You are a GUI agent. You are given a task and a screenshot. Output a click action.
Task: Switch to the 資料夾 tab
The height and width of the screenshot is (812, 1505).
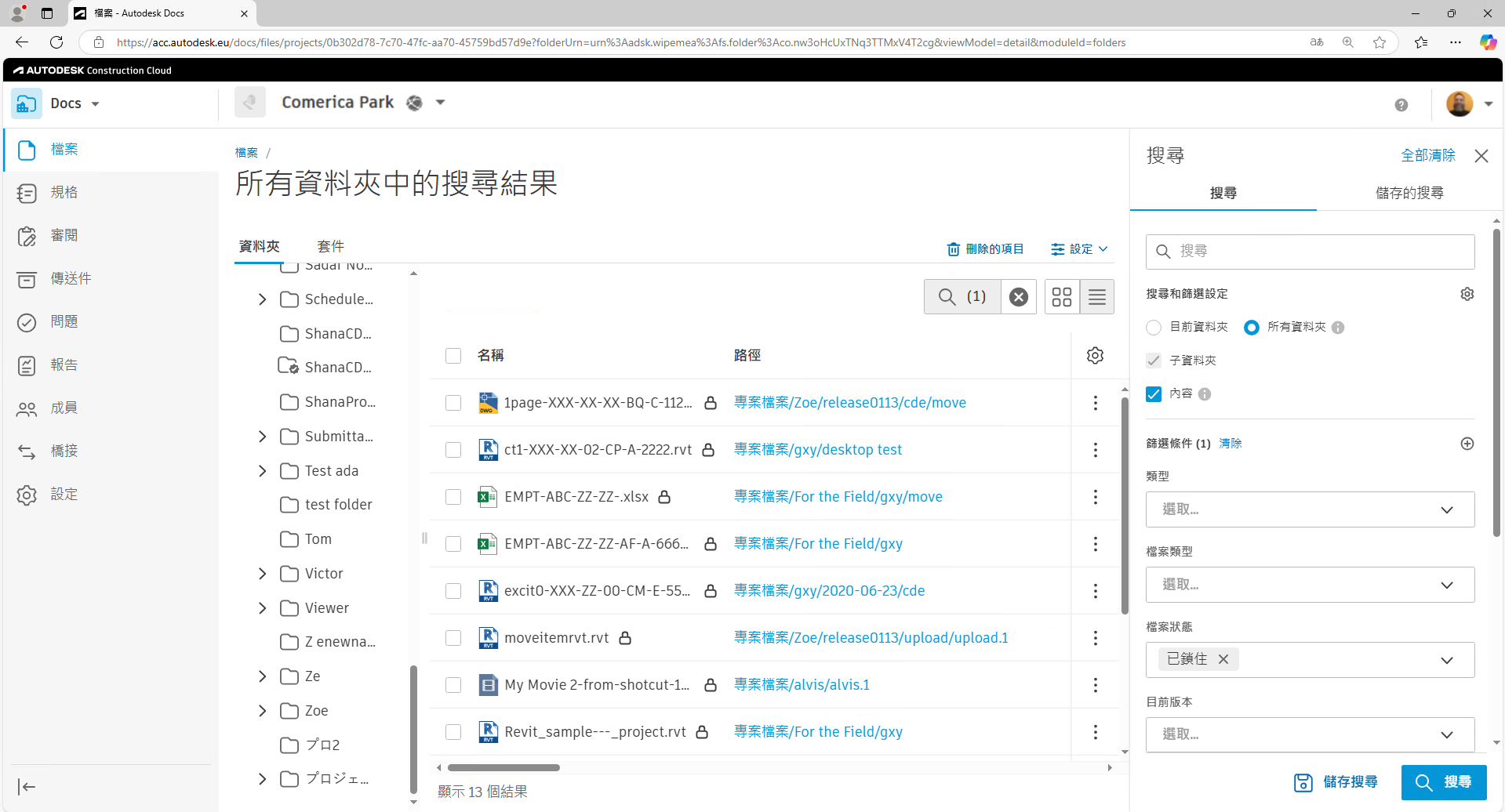tap(260, 247)
